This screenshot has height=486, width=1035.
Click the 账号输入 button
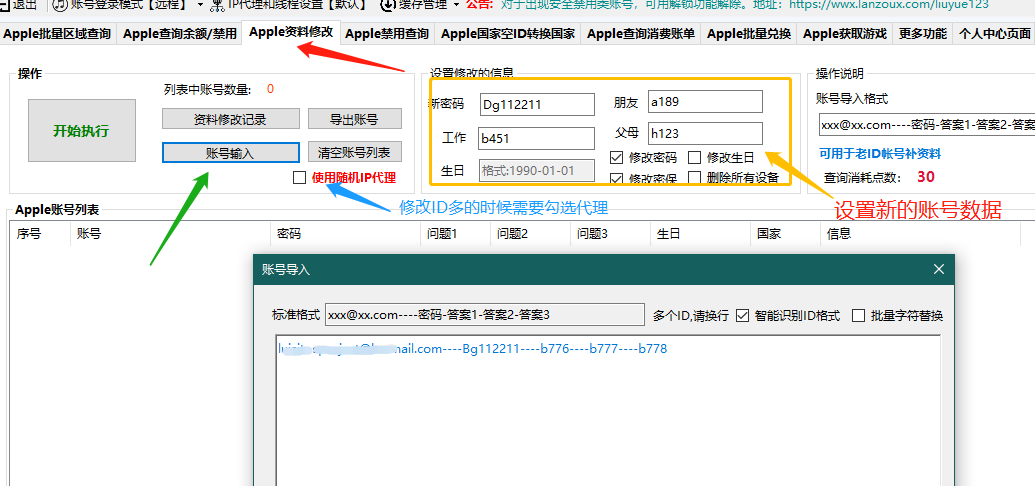(230, 153)
